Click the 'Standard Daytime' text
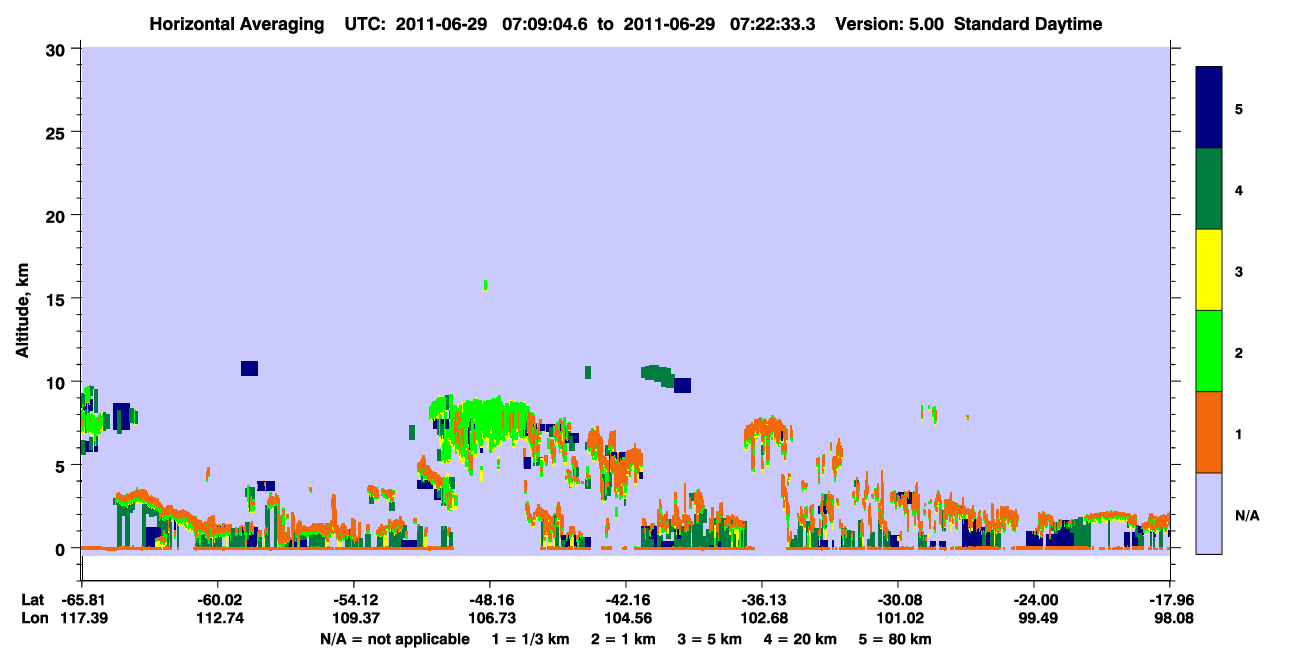This screenshot has height=667, width=1300. (1028, 24)
